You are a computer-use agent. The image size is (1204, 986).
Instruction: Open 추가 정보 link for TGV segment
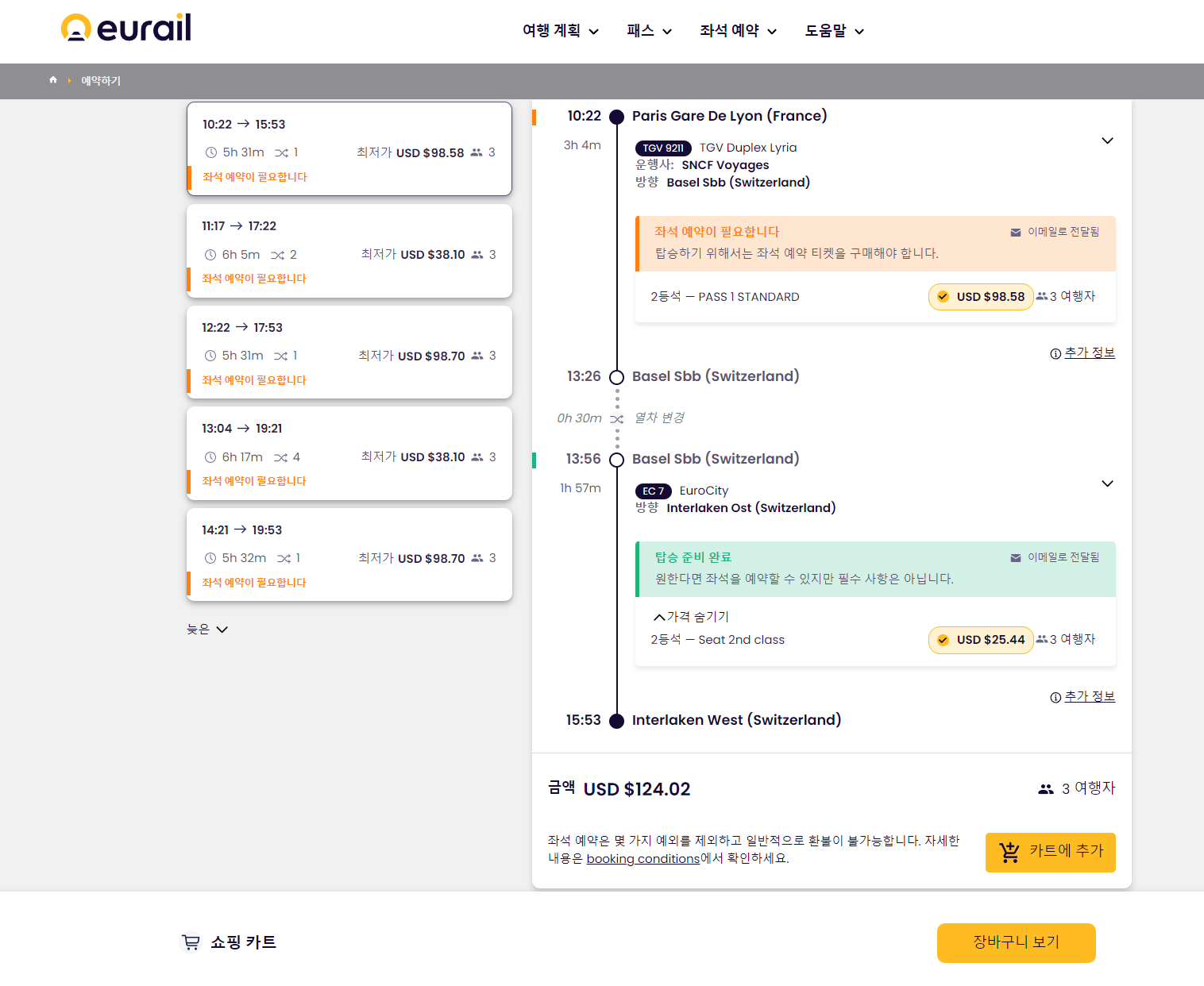coord(1089,353)
